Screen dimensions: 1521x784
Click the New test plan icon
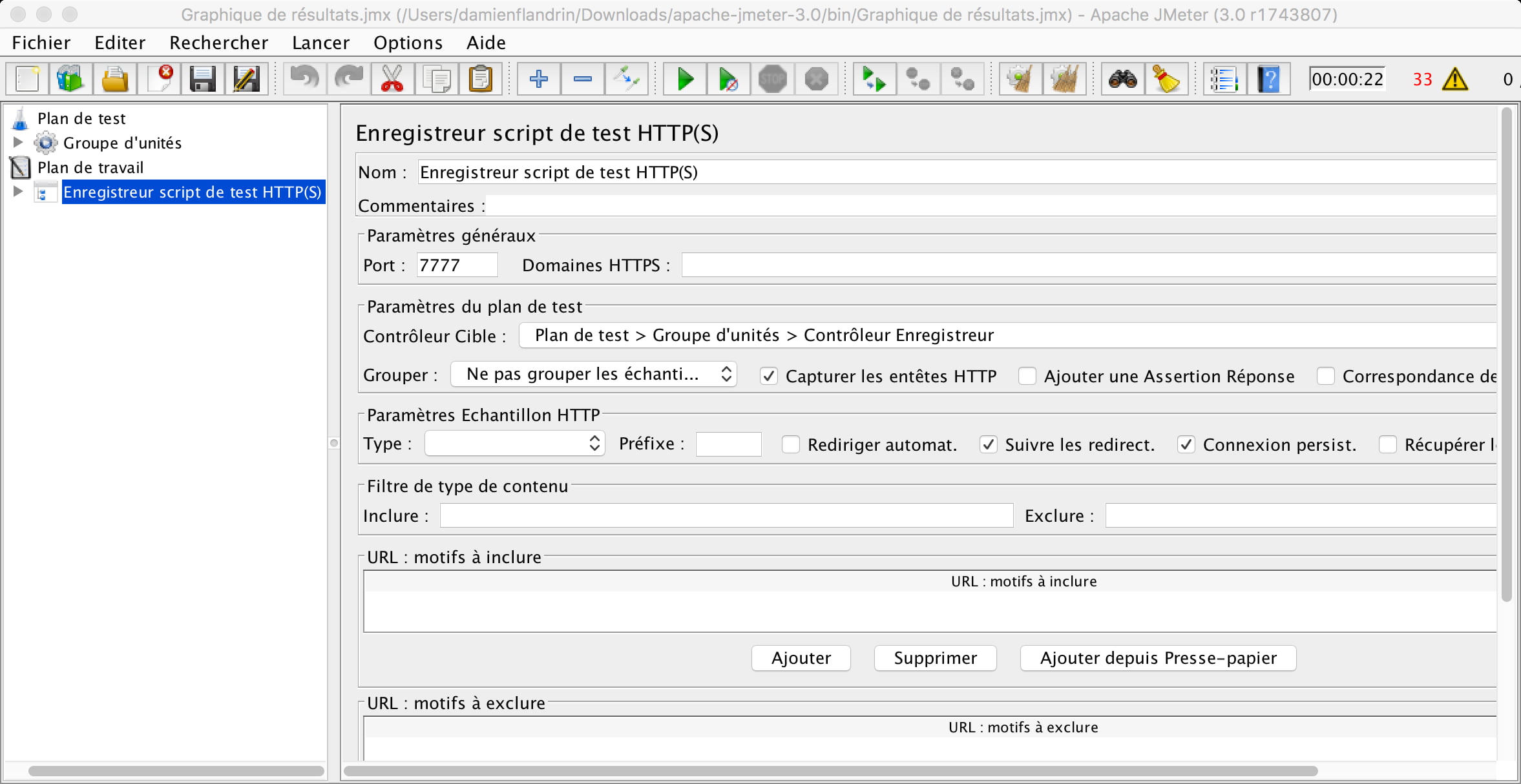(x=28, y=79)
